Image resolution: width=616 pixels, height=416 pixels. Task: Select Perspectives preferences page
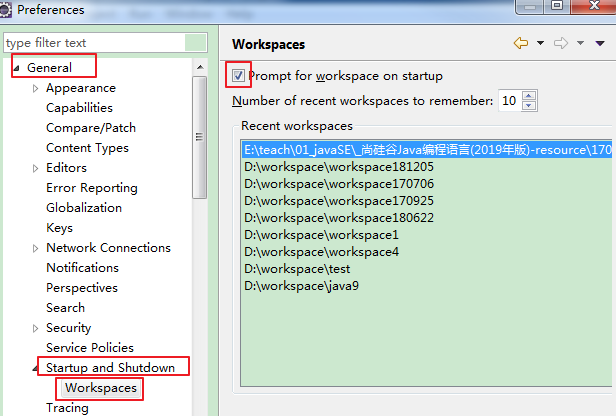tap(82, 288)
